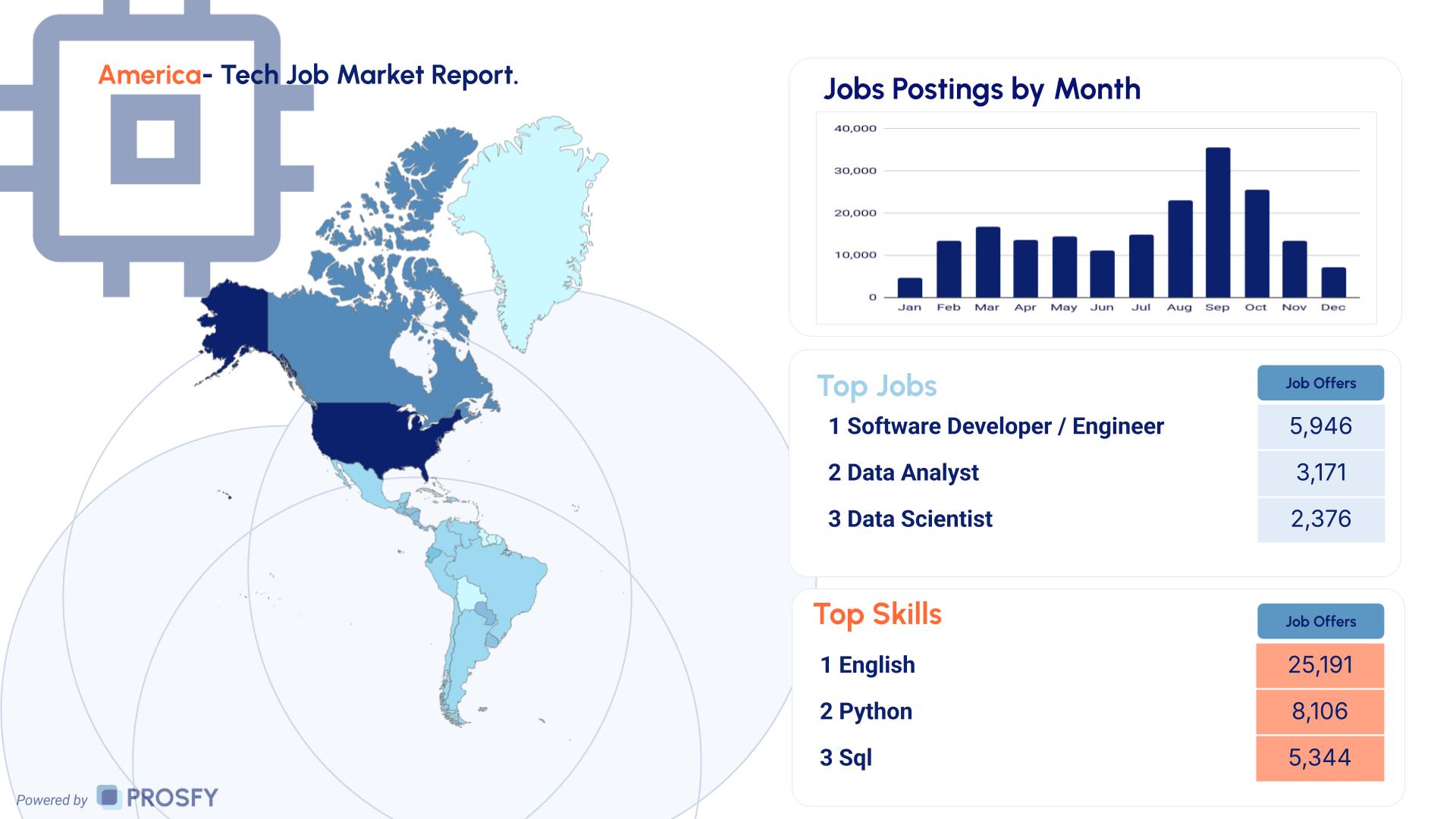Click the September bar in the chart
This screenshot has width=1456, height=819.
pyautogui.click(x=1218, y=222)
